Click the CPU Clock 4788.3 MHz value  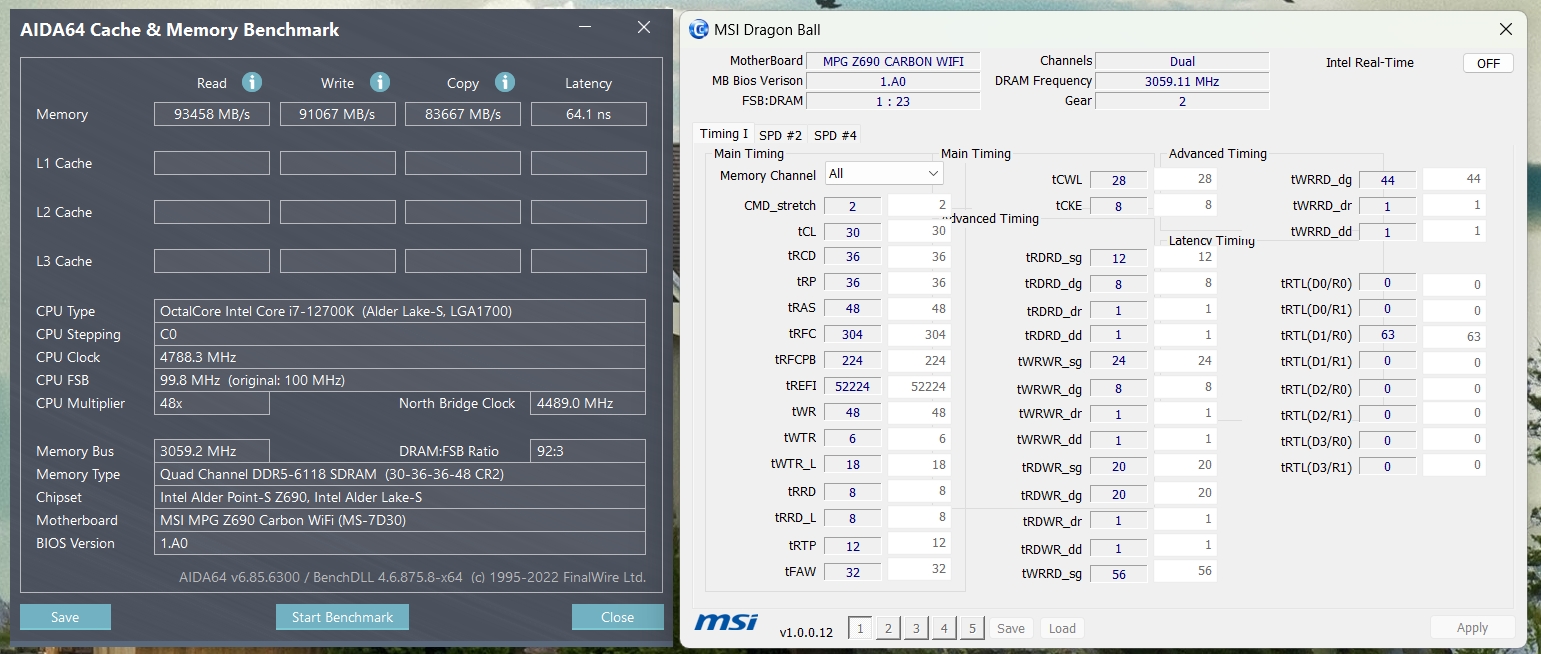400,357
